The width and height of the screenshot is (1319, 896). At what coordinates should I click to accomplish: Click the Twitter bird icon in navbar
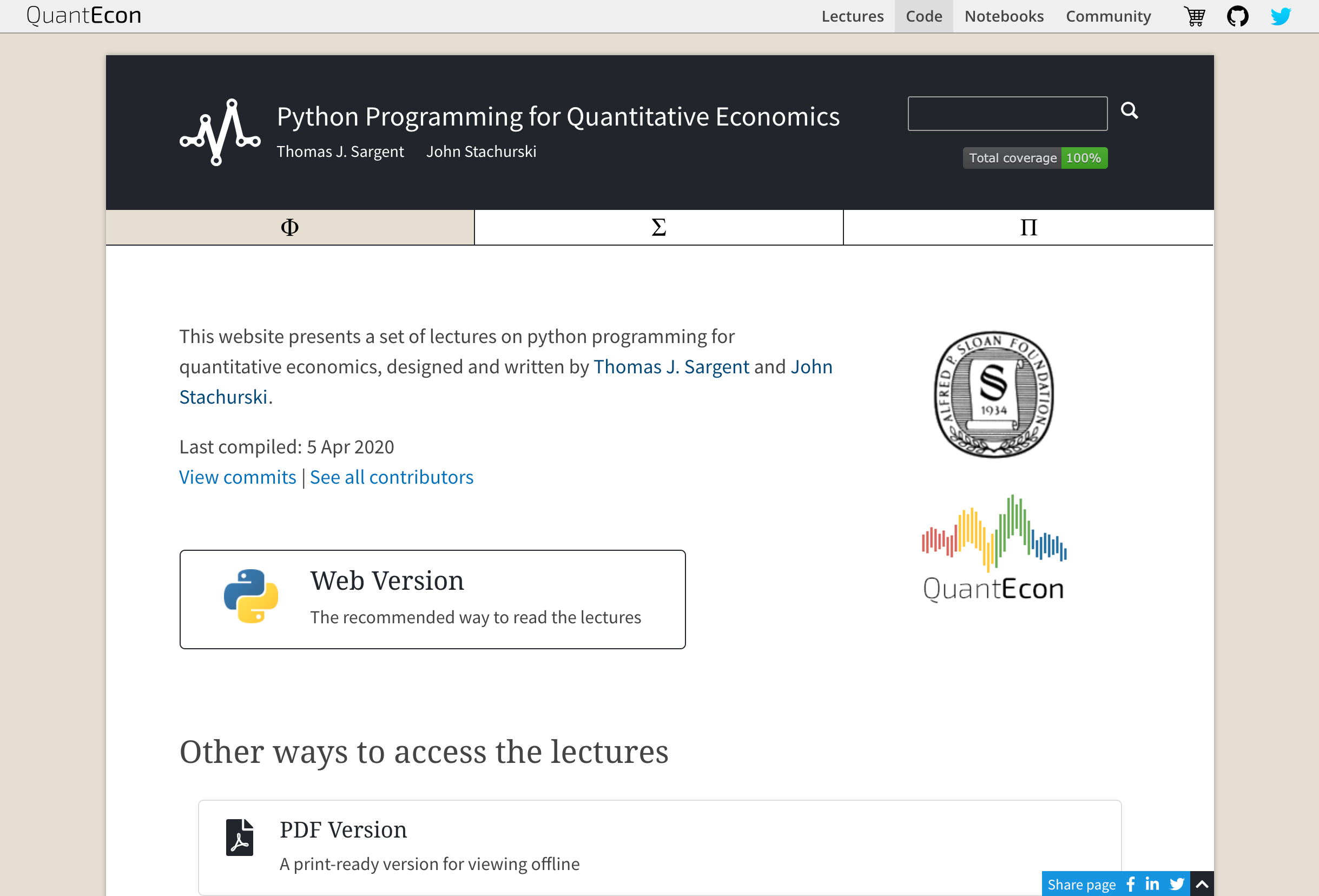pyautogui.click(x=1281, y=16)
